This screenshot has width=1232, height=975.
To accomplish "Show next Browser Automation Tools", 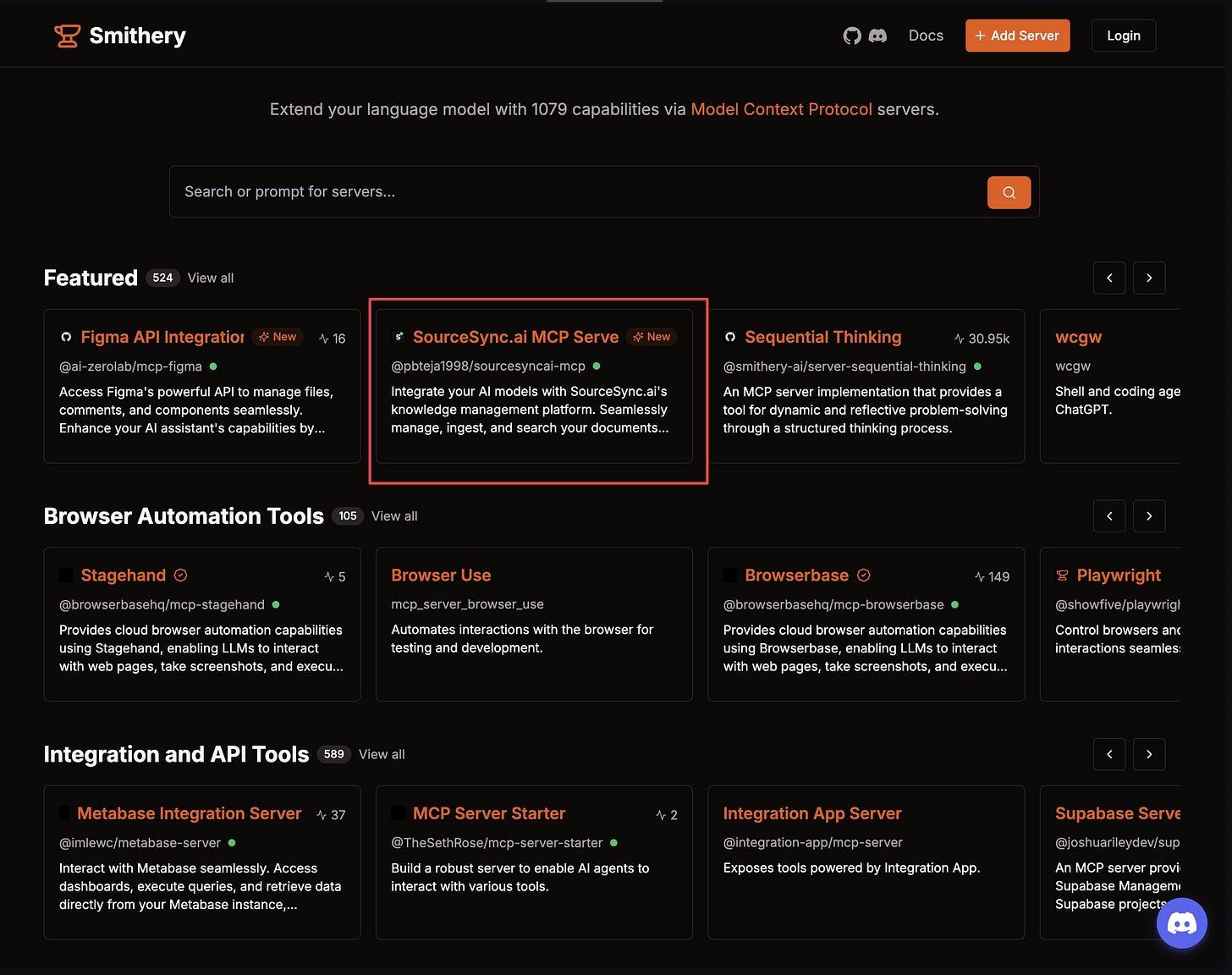I will pos(1149,516).
